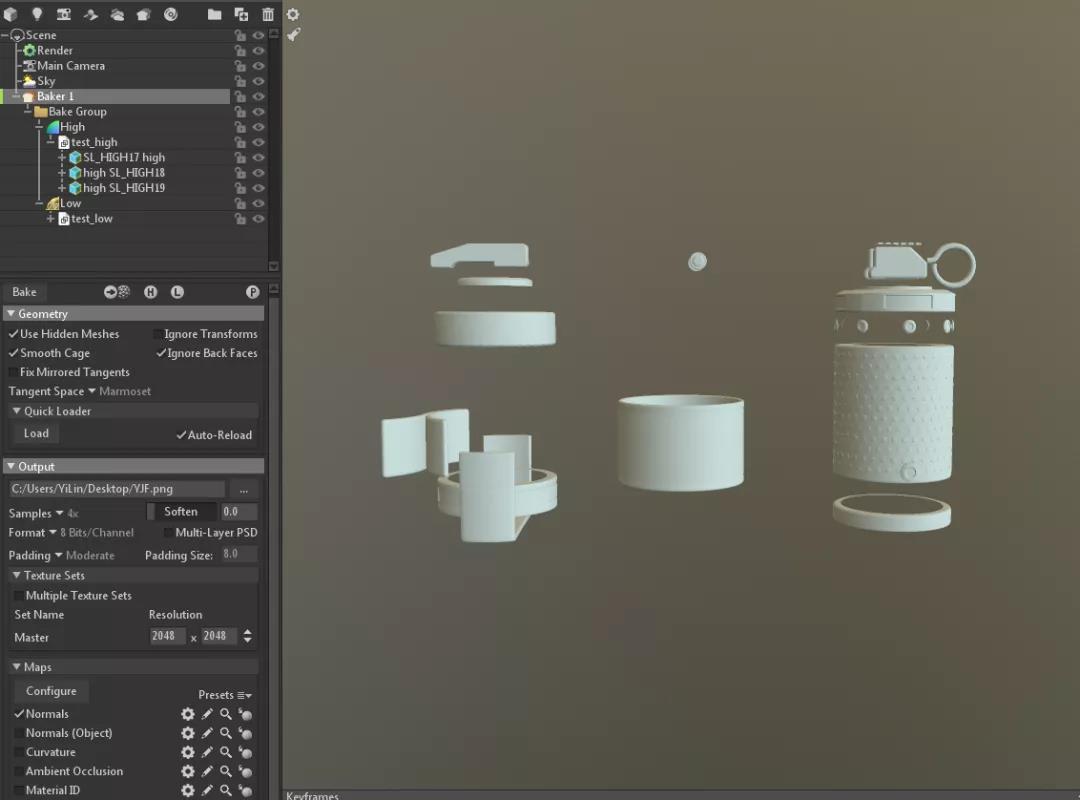Open the Normals map gear settings
Image resolution: width=1080 pixels, height=800 pixels.
[x=187, y=714]
